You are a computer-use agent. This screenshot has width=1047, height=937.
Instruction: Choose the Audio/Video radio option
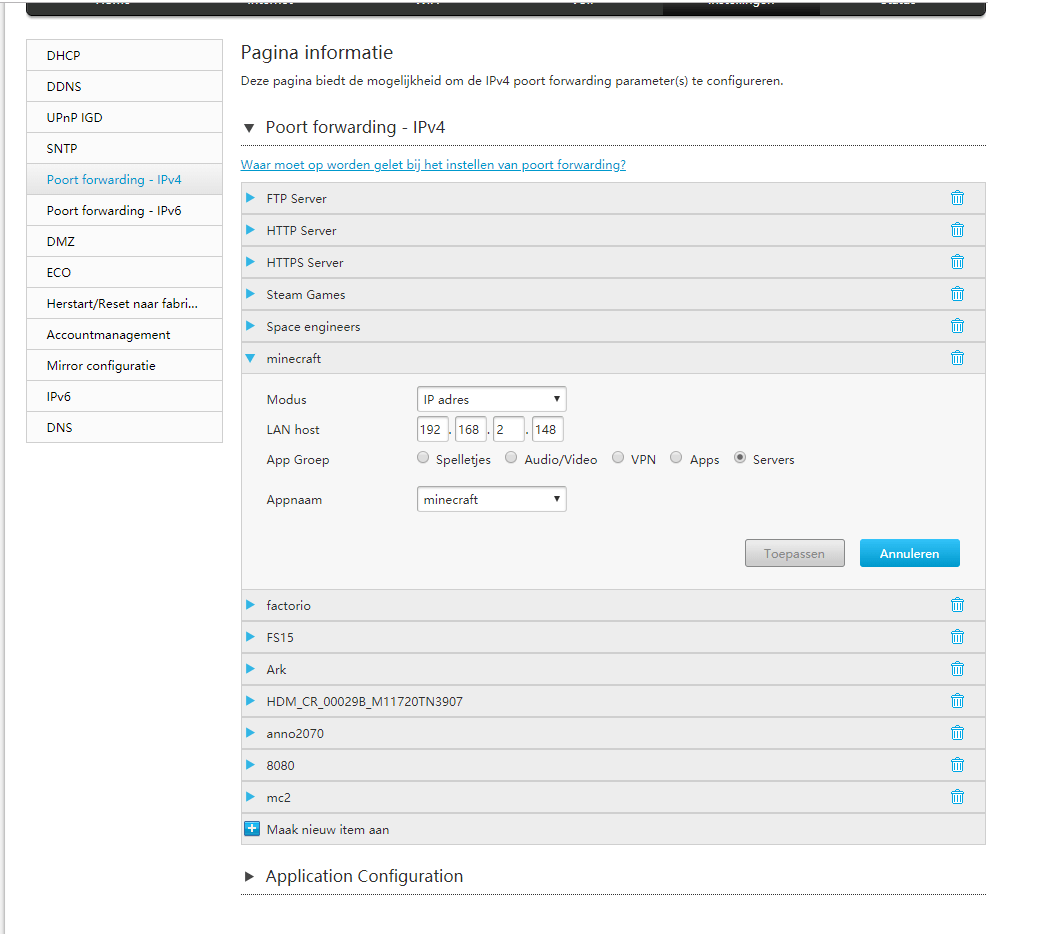pyautogui.click(x=511, y=458)
